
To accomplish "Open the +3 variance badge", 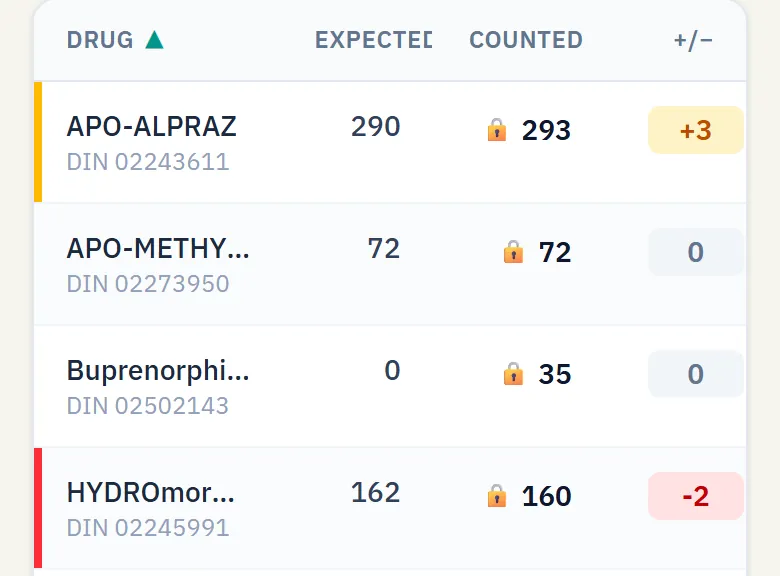I will [695, 130].
